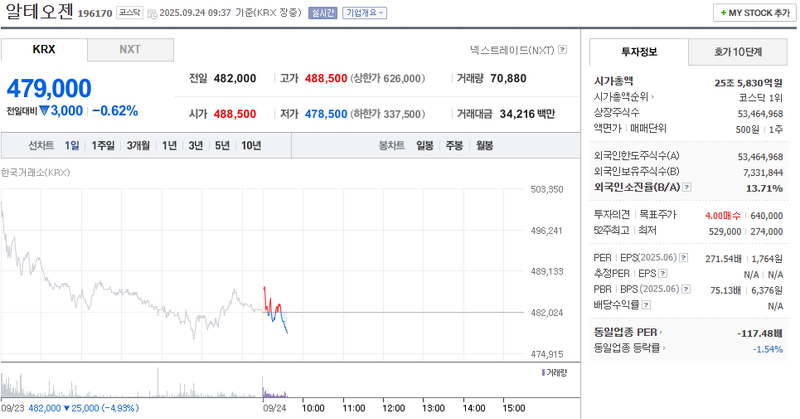Image resolution: width=800 pixels, height=419 pixels.
Task: Select the 10년 line chart period
Action: click(x=252, y=145)
